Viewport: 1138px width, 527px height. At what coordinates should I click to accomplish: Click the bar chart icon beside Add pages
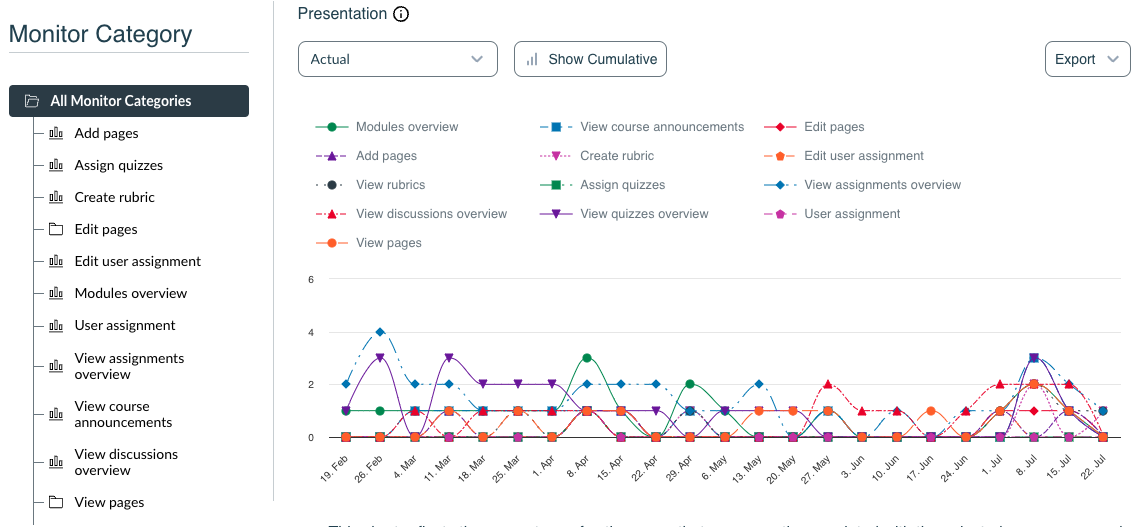point(56,133)
